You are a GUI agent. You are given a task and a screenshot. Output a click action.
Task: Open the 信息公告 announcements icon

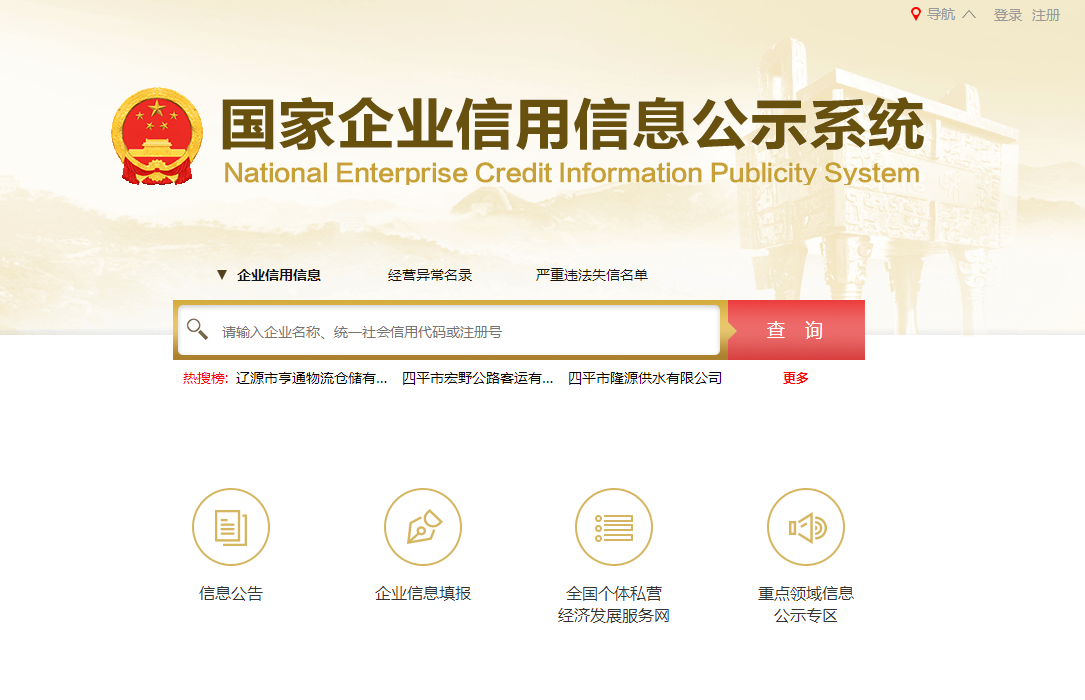[x=231, y=526]
